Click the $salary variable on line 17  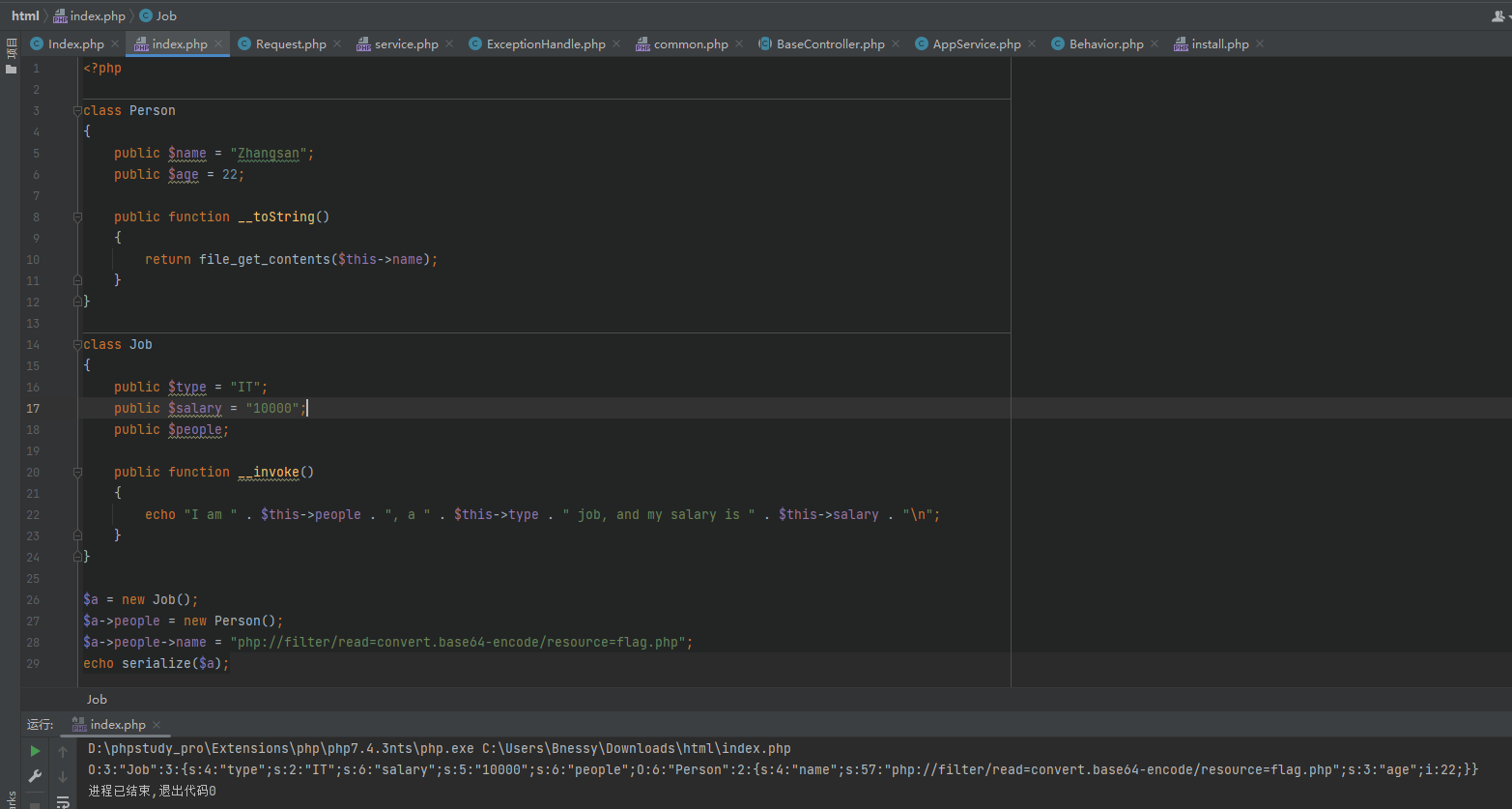tap(195, 408)
